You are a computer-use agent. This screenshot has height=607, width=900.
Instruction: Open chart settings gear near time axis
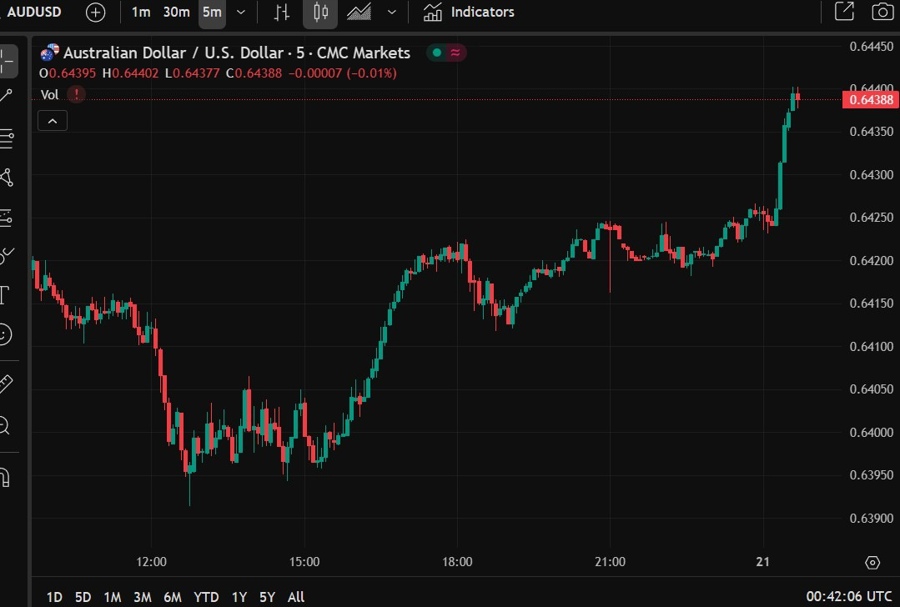click(872, 562)
